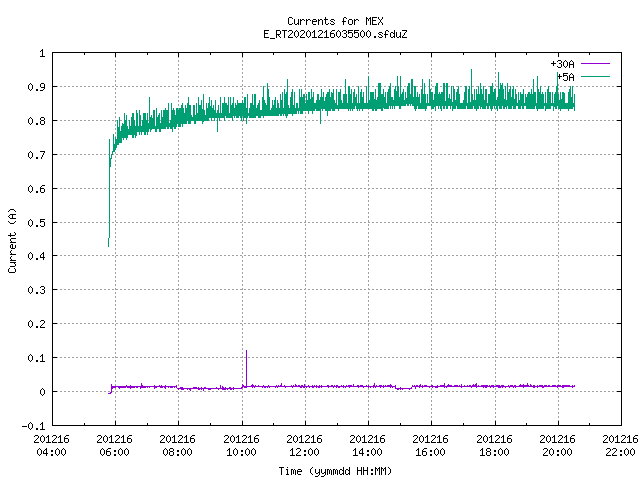
Task: Click the purple +30A current spike near 10:00
Action: click(246, 367)
